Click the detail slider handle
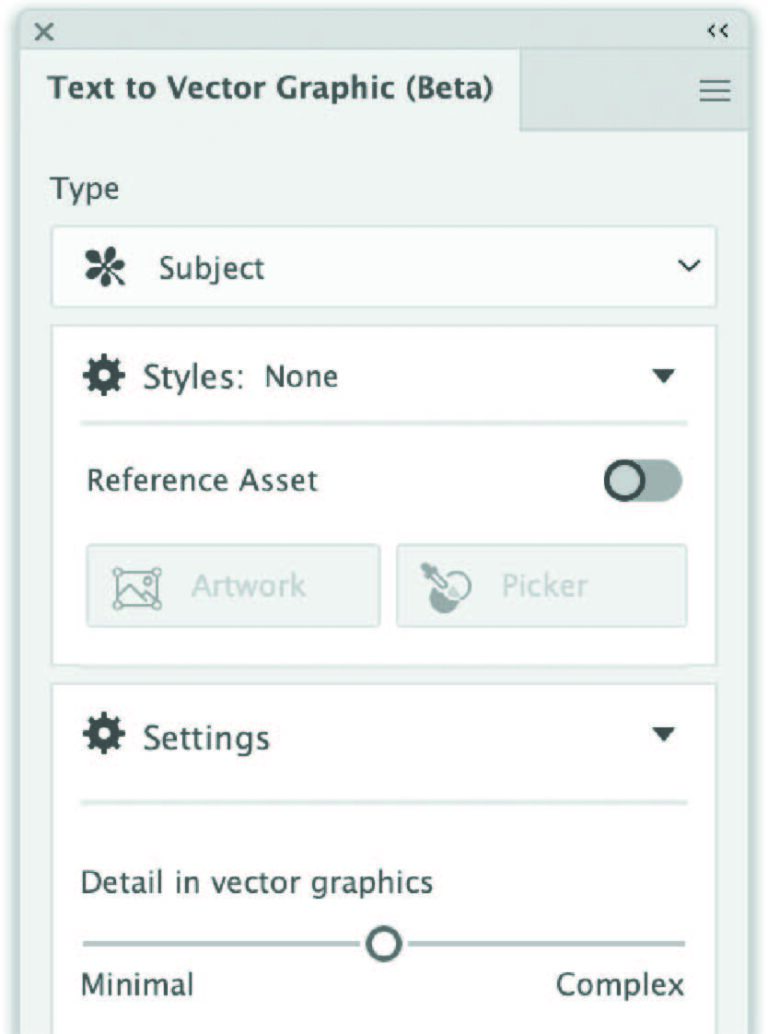768x1034 pixels. [384, 942]
